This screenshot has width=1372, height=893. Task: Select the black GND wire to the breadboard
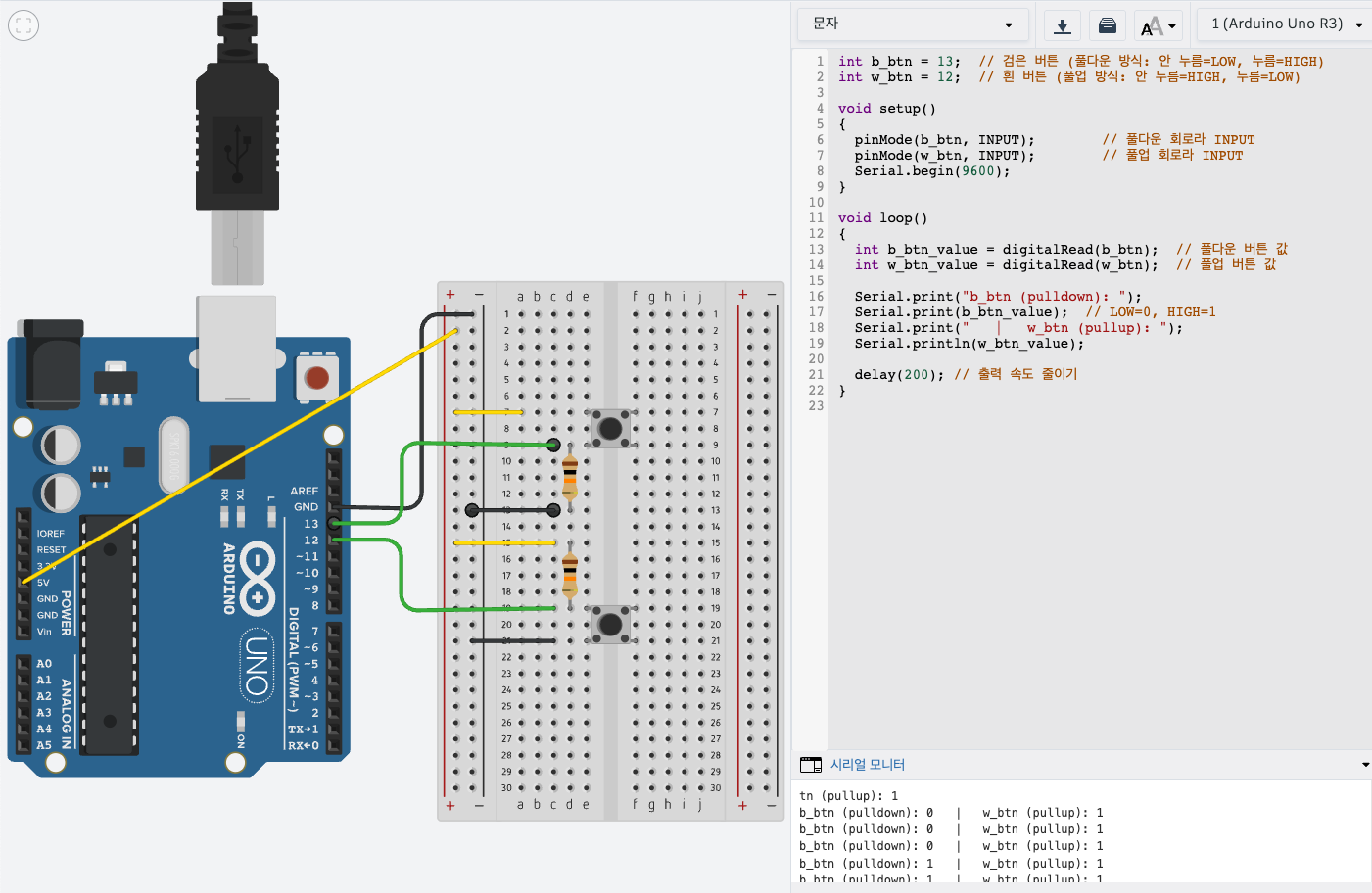tap(422, 411)
